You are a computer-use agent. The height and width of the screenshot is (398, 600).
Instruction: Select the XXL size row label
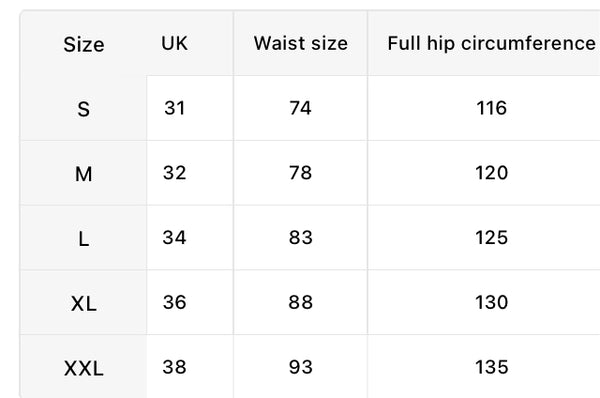coord(83,367)
